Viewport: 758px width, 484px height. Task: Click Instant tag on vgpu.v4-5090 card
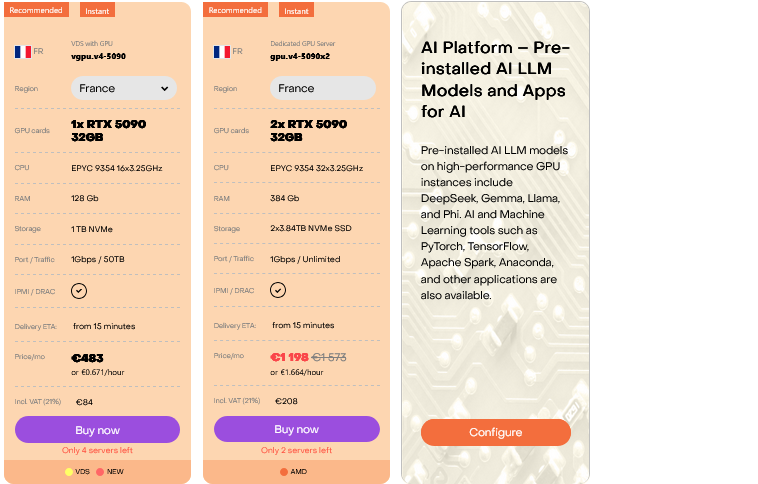[97, 11]
